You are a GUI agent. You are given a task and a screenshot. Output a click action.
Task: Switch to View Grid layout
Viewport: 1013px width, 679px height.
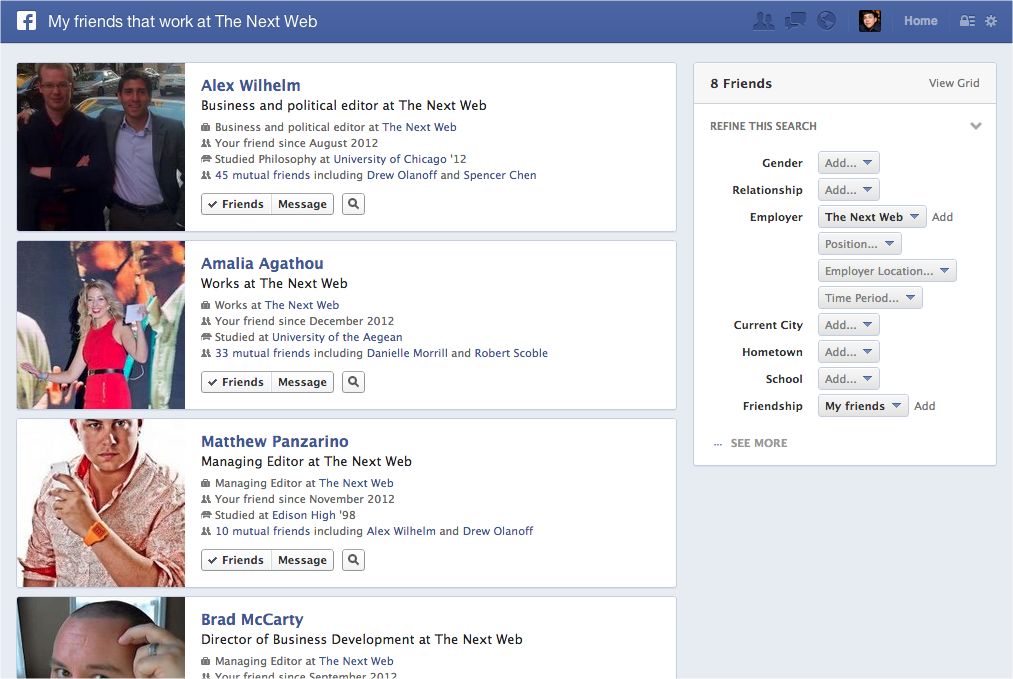coord(954,83)
